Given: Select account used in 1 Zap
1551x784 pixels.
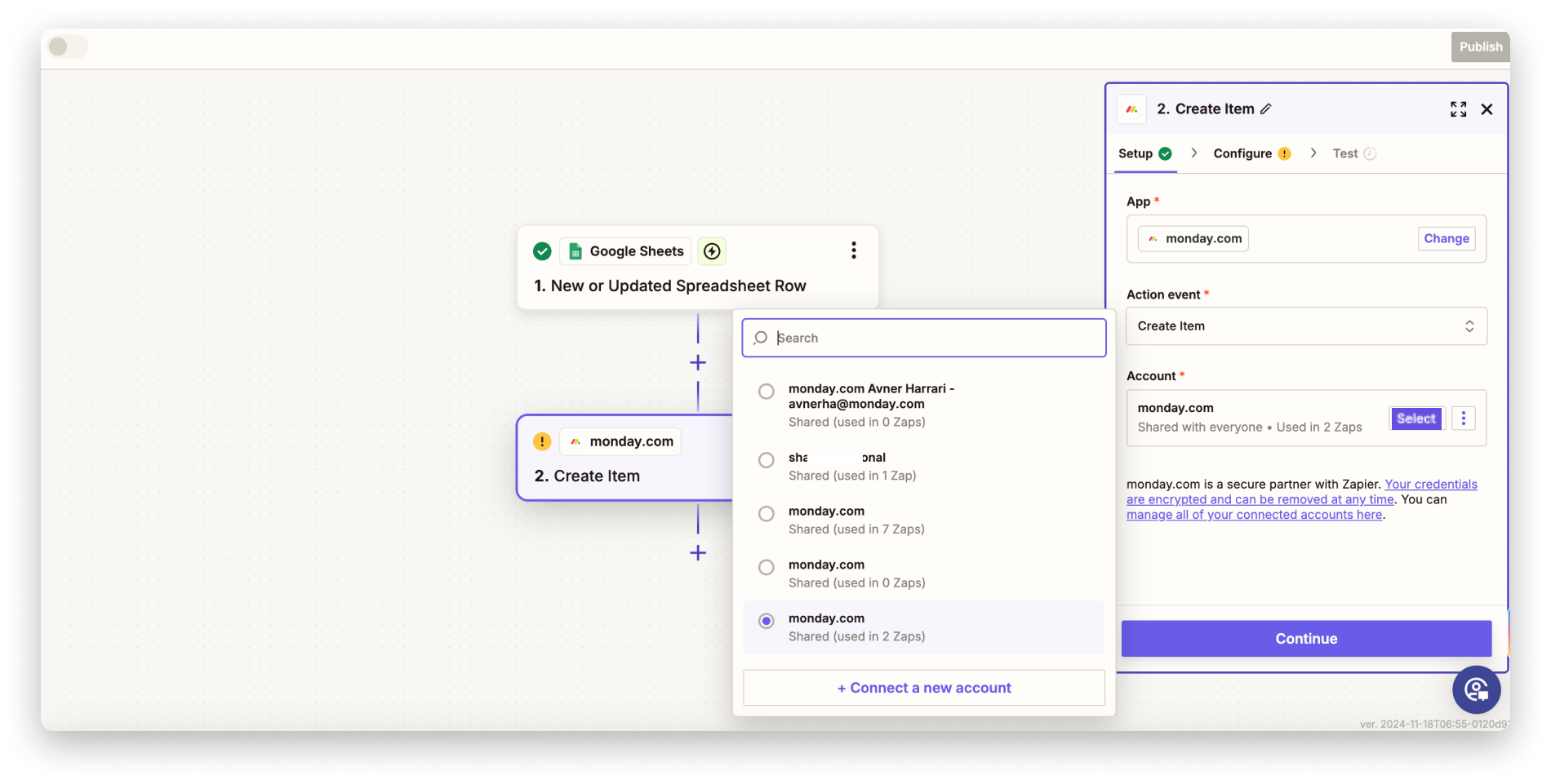Looking at the screenshot, I should 767,460.
